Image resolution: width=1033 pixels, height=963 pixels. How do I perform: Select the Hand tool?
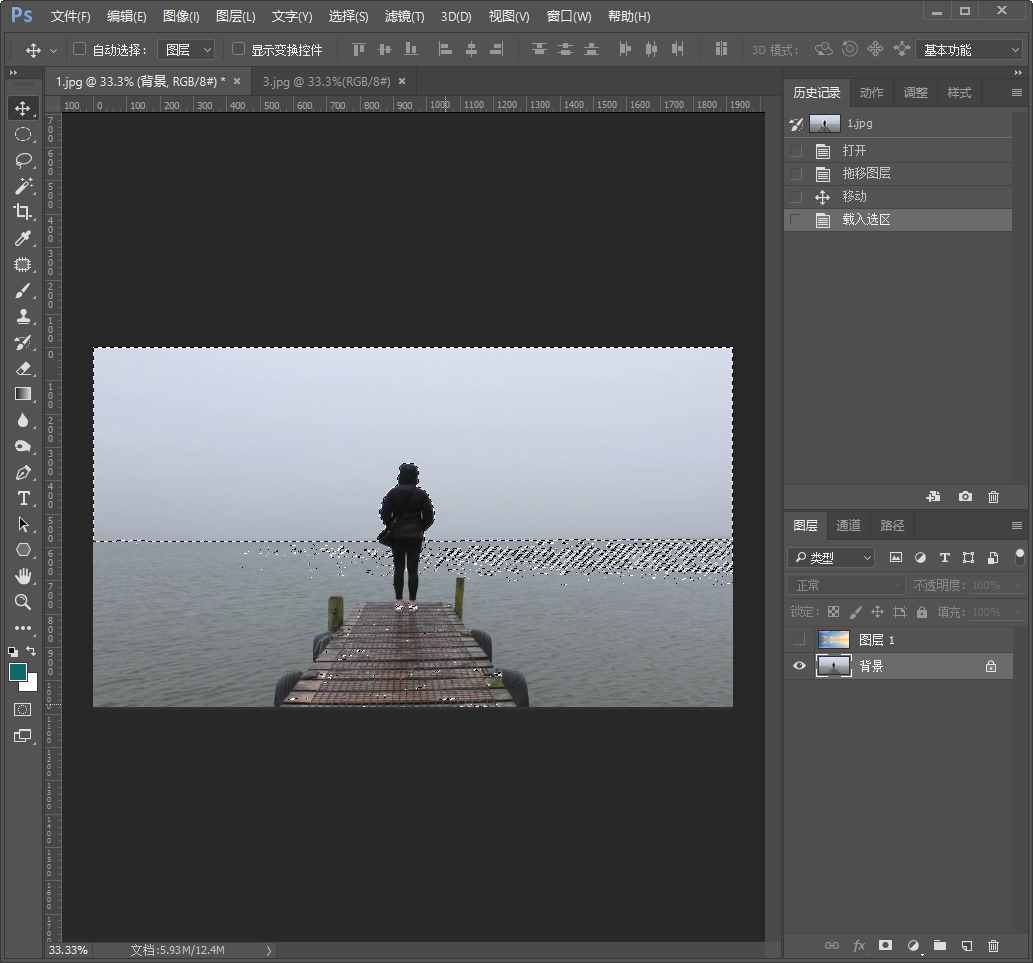tap(23, 576)
